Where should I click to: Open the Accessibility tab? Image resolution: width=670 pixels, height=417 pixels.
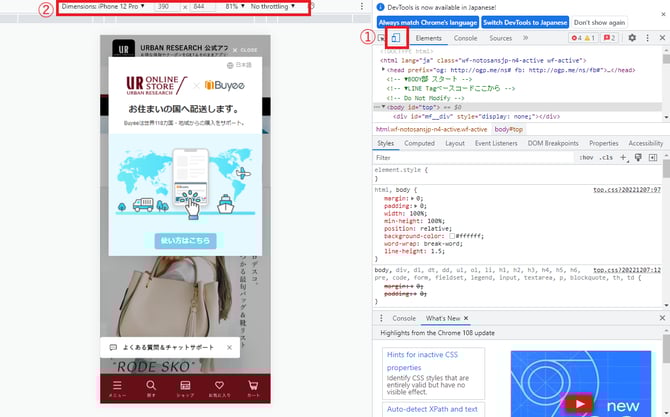pos(646,143)
